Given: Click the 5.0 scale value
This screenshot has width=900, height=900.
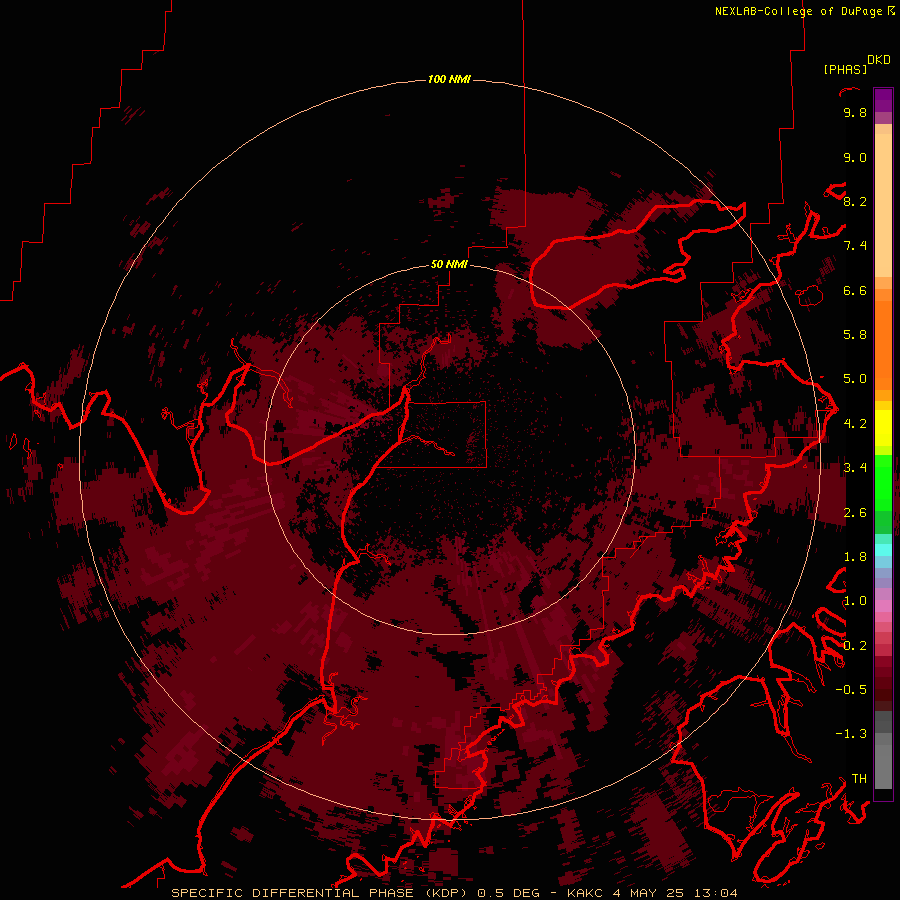Looking at the screenshot, I should [x=855, y=379].
